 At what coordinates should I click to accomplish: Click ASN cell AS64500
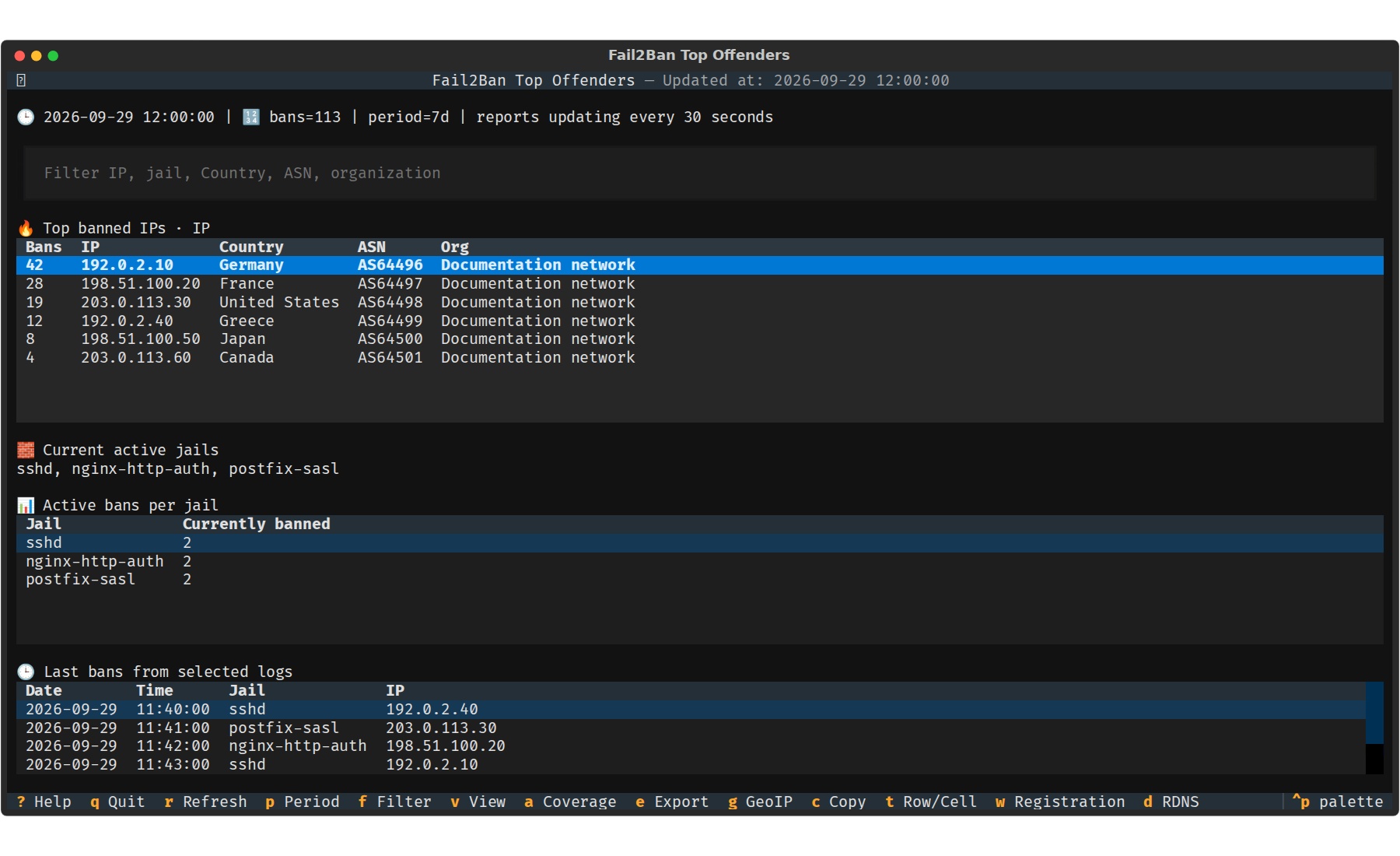tap(390, 339)
